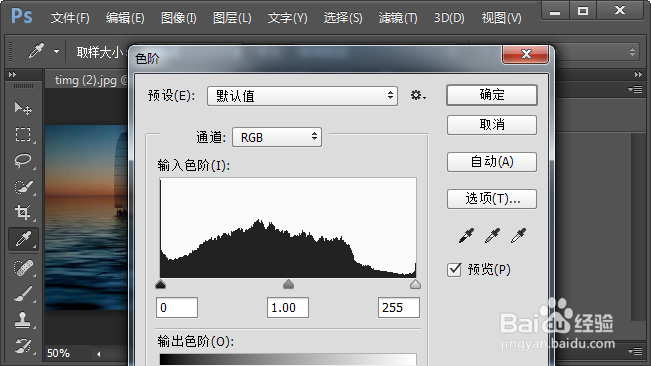Click the sunset sea image canvas
The height and width of the screenshot is (366, 651).
pos(86,217)
